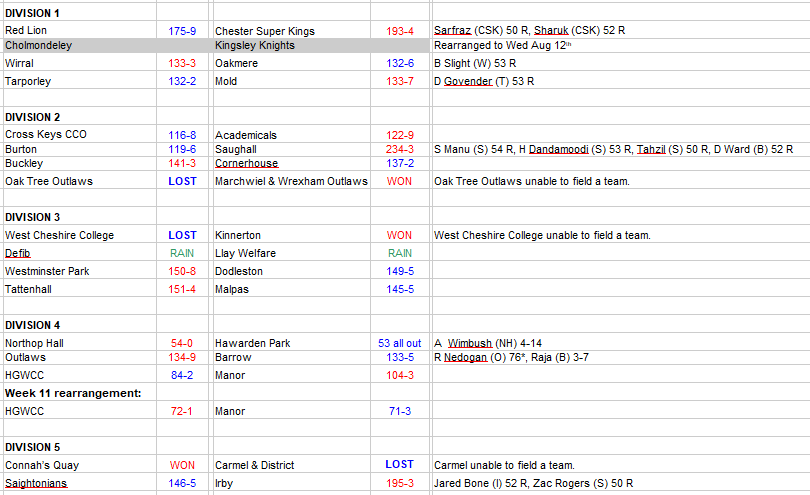Click Hawarden Park 53 all out

[x=399, y=344]
